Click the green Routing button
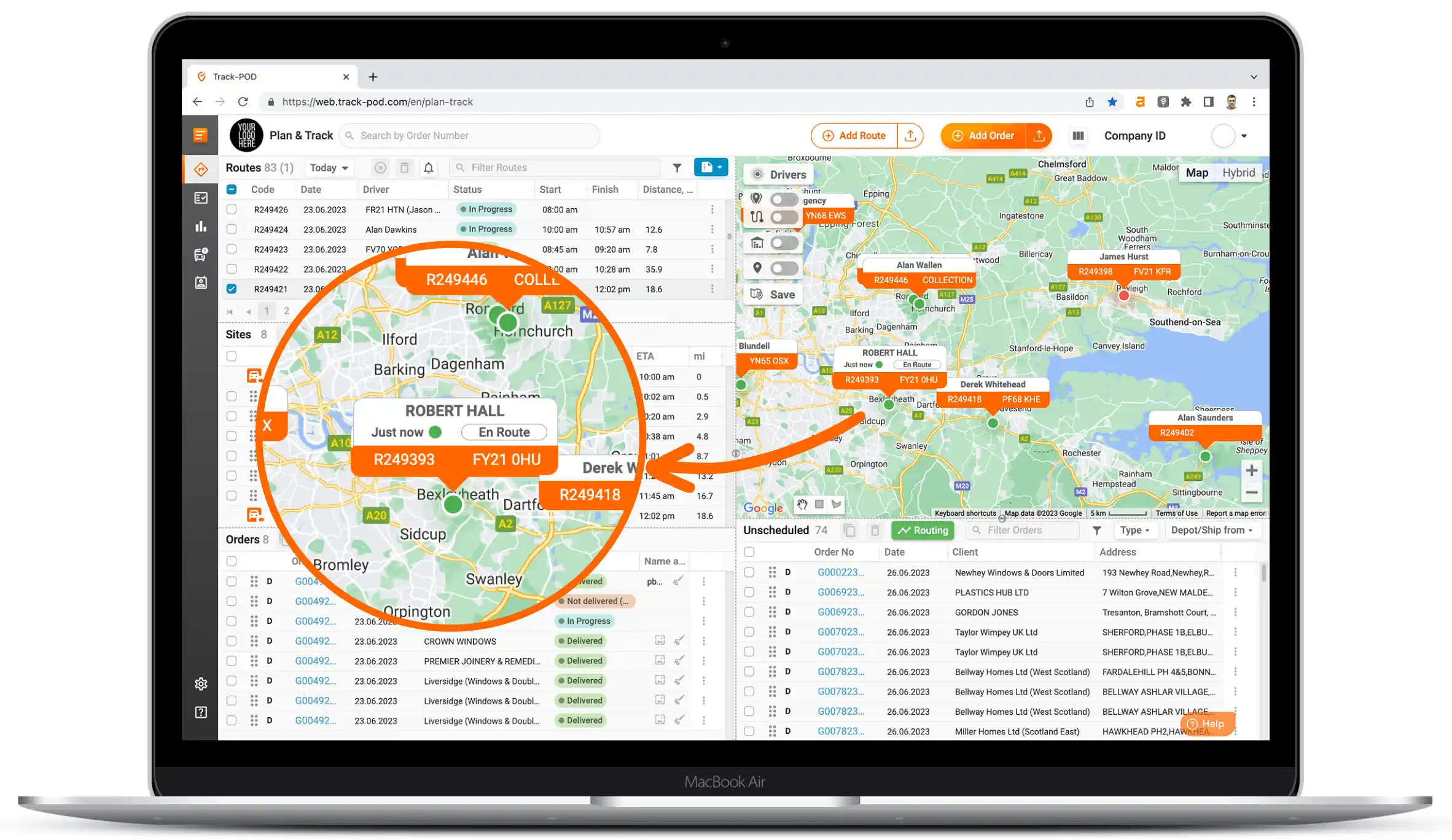 click(x=923, y=530)
